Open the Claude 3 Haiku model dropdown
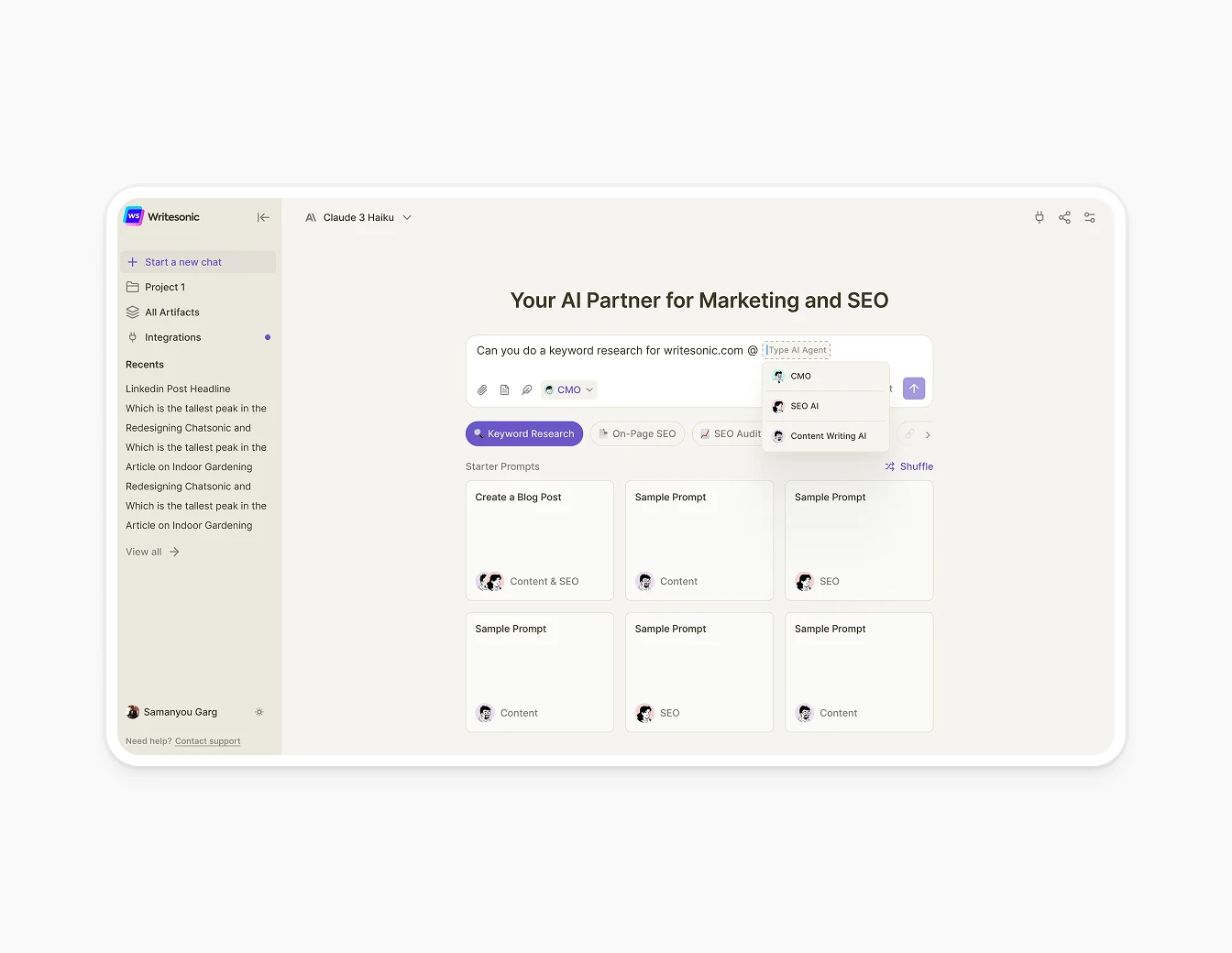Screen dimensions: 1232x953 tap(357, 217)
